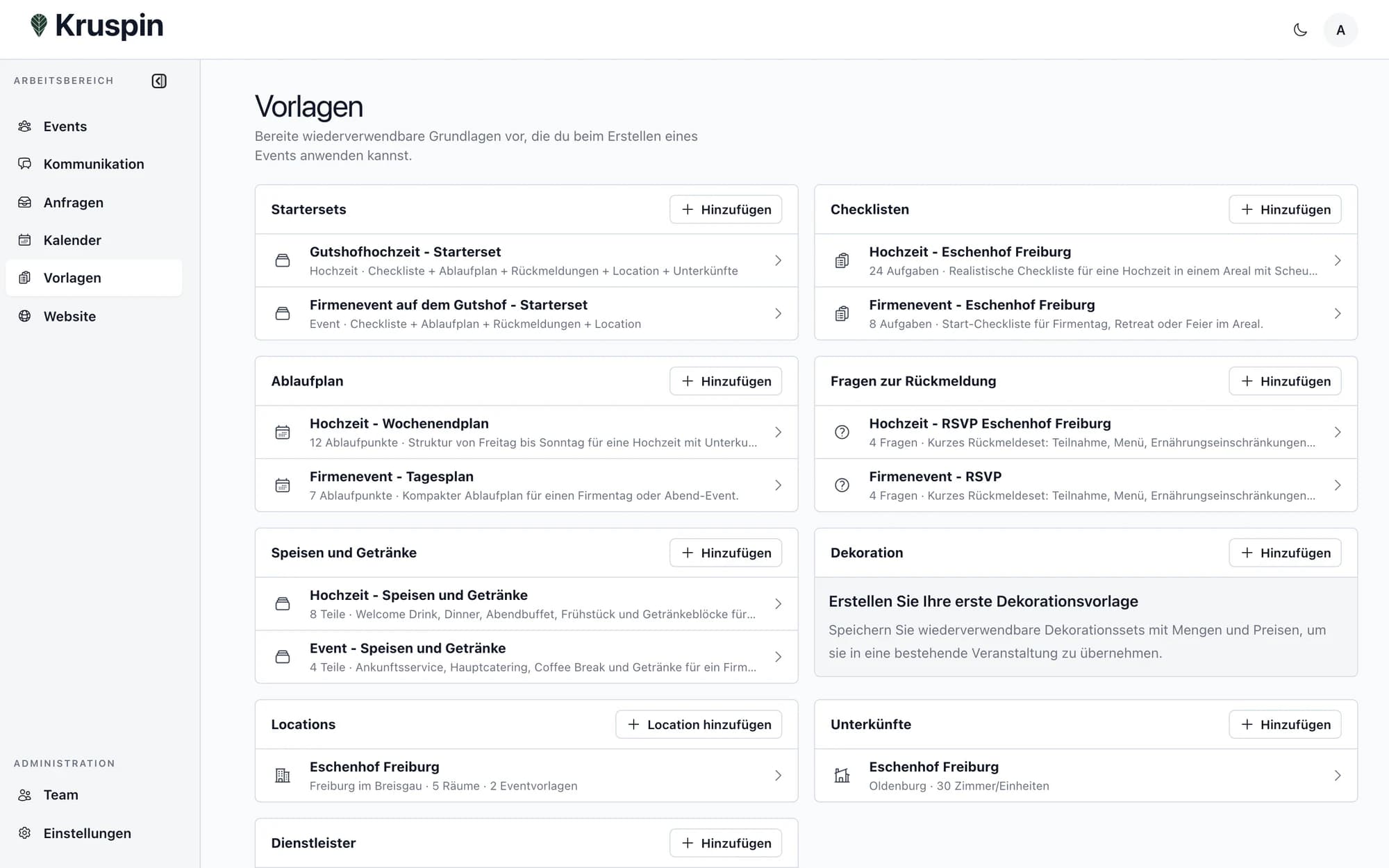This screenshot has height=868, width=1389.
Task: Add a Dienstleister with Hinzufügen
Action: click(x=726, y=843)
